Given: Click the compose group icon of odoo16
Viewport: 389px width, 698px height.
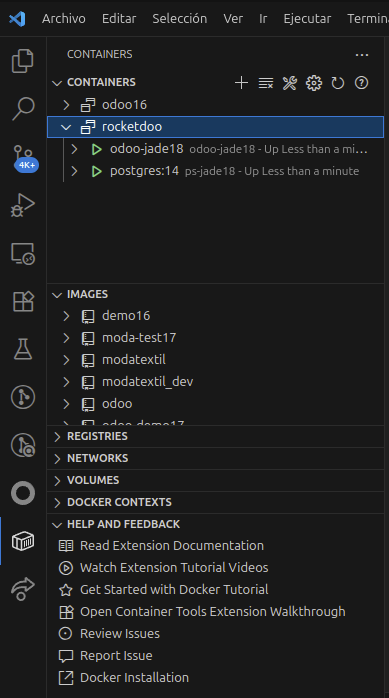Looking at the screenshot, I should pyautogui.click(x=88, y=105).
